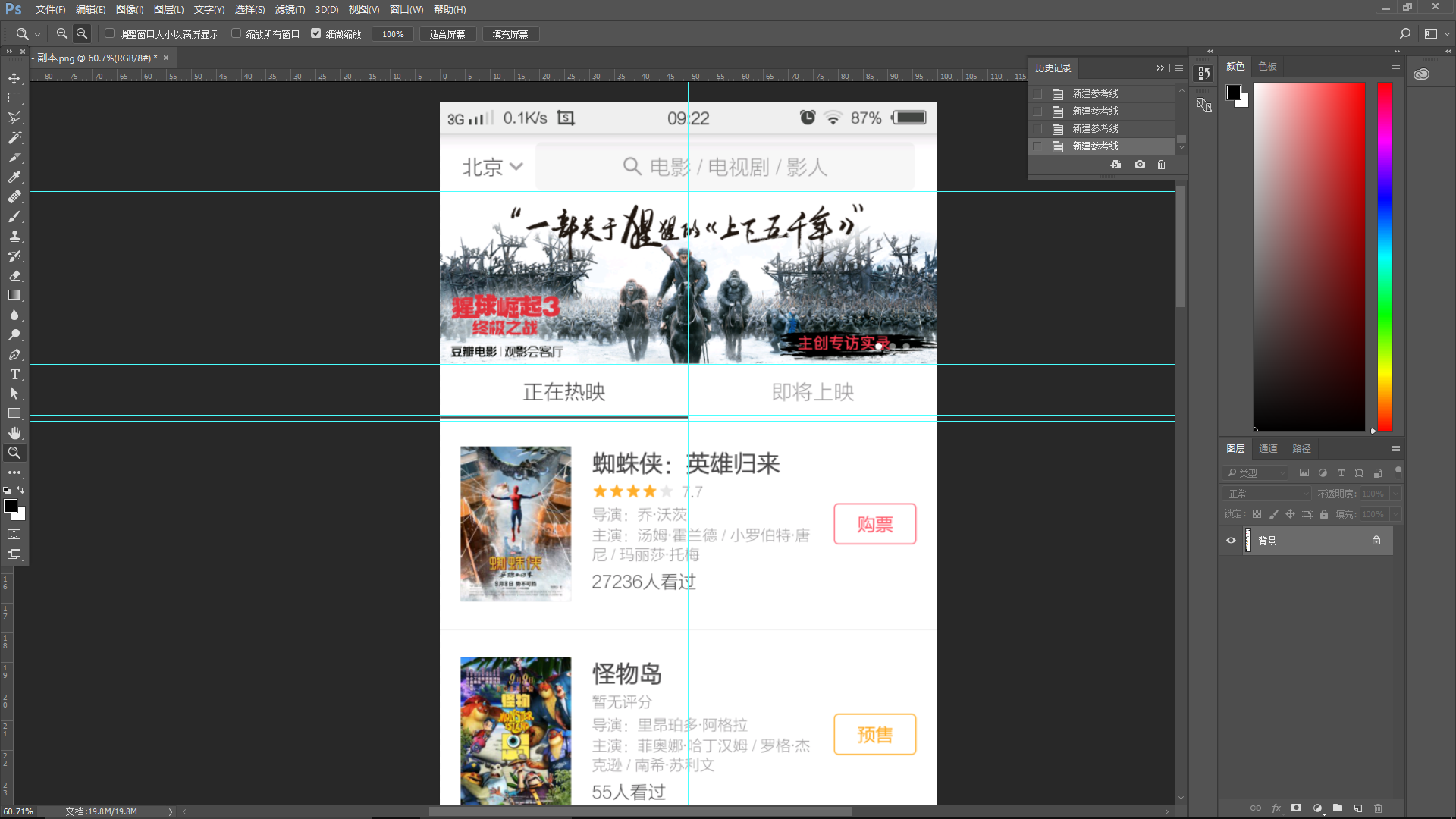Select the Healing Brush tool

(14, 196)
